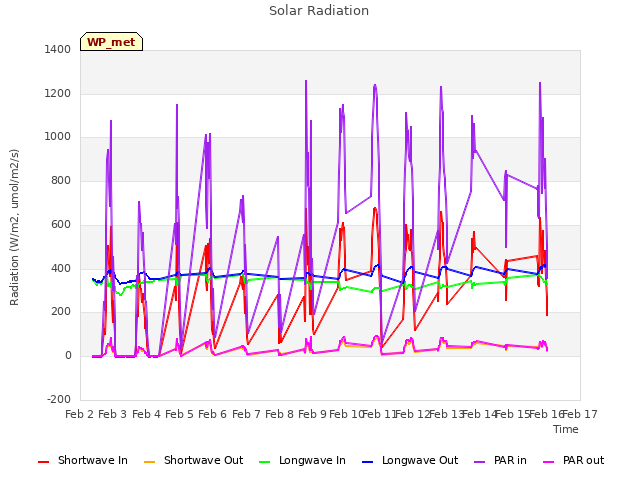Screen dimensions: 640x480
Task: Click the 1400 y-axis tick label
Action: coord(58,50)
